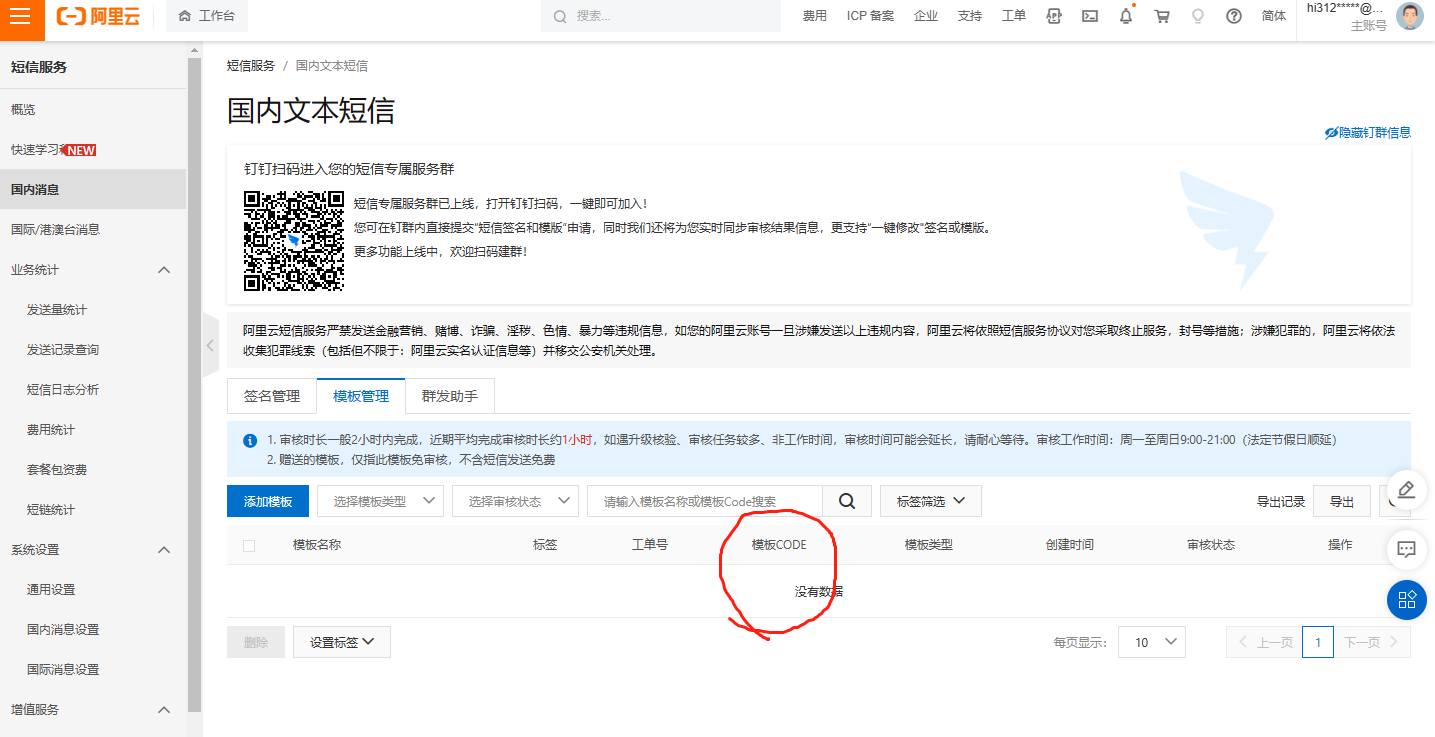The width and height of the screenshot is (1435, 737).
Task: Click the template name search input field
Action: coord(705,501)
